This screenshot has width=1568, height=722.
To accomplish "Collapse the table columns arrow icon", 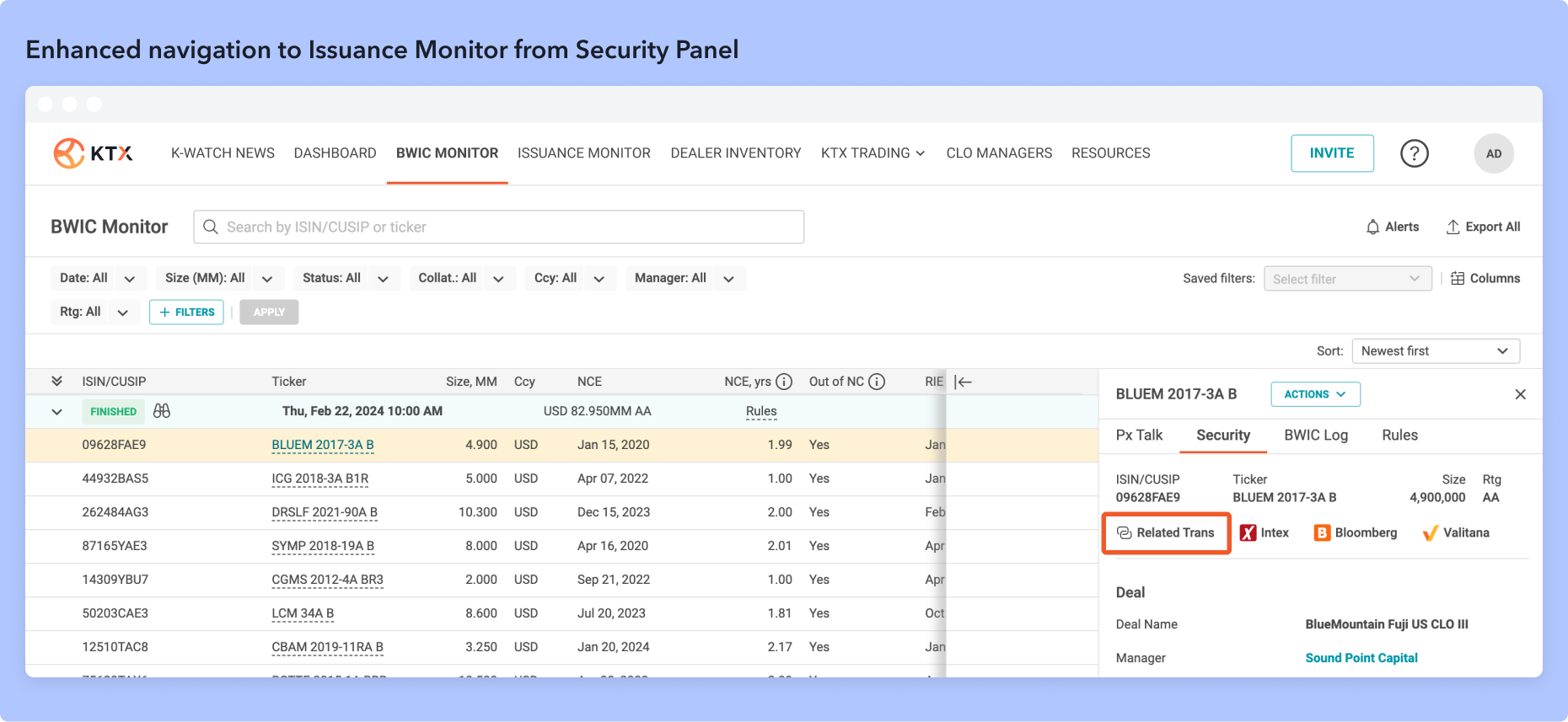I will click(964, 382).
